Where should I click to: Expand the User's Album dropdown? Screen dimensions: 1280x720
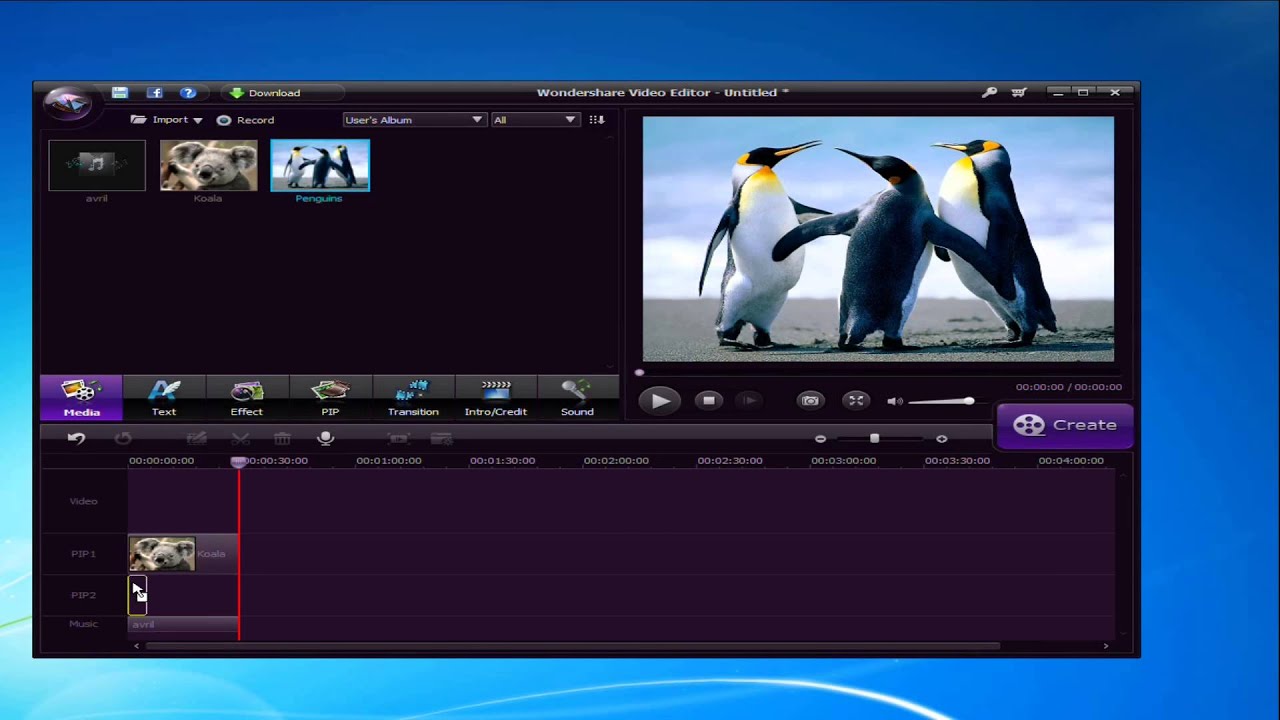[414, 120]
